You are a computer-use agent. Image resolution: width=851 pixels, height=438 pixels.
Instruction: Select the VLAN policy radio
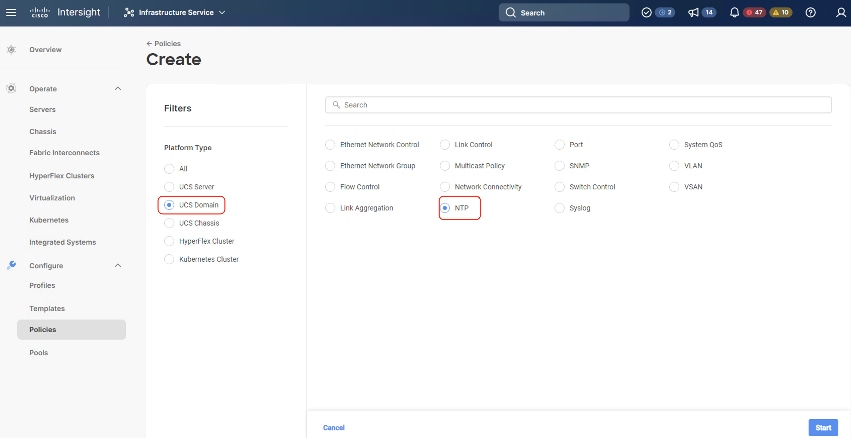point(674,166)
